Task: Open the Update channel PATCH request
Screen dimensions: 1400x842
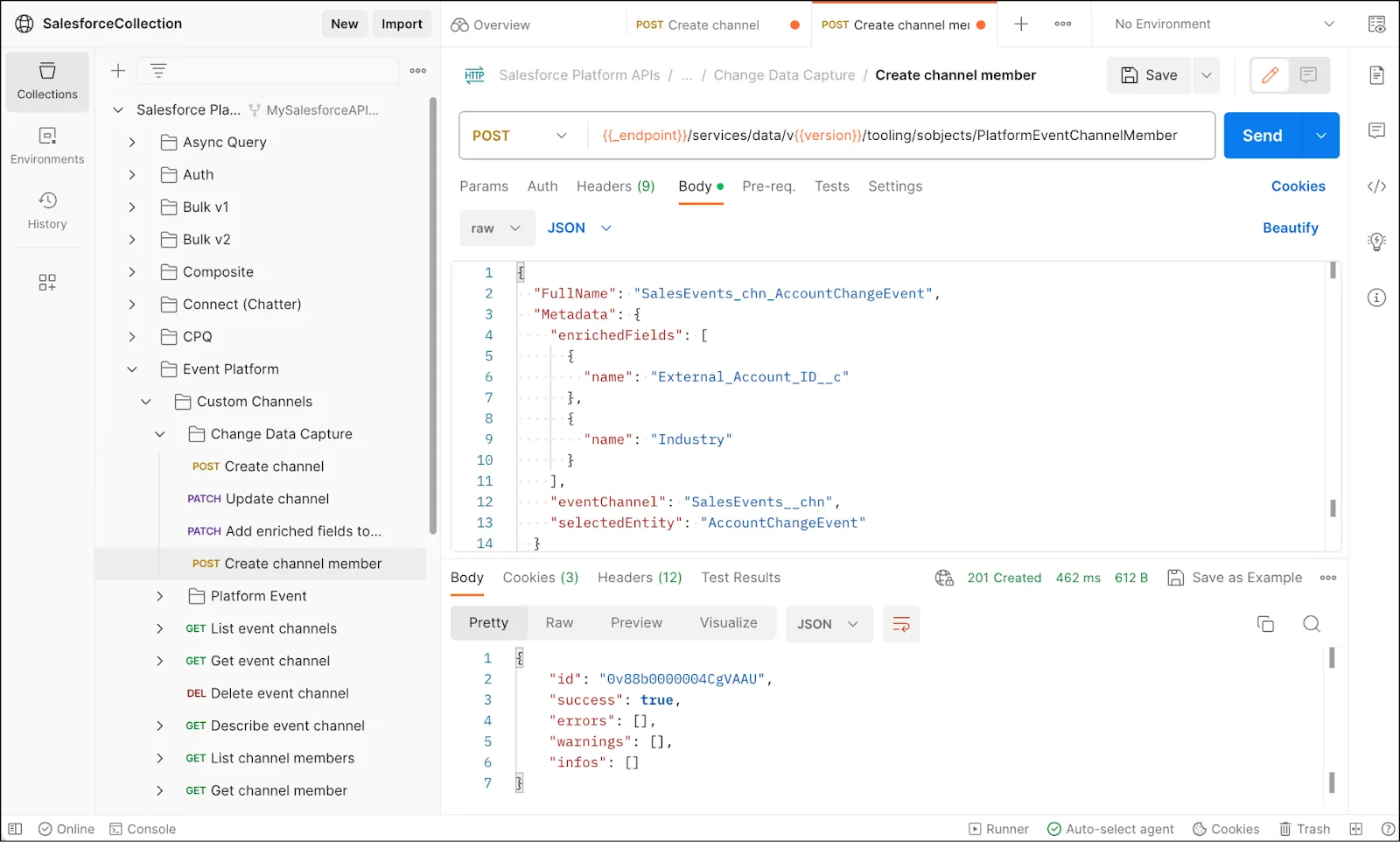Action: (x=258, y=499)
